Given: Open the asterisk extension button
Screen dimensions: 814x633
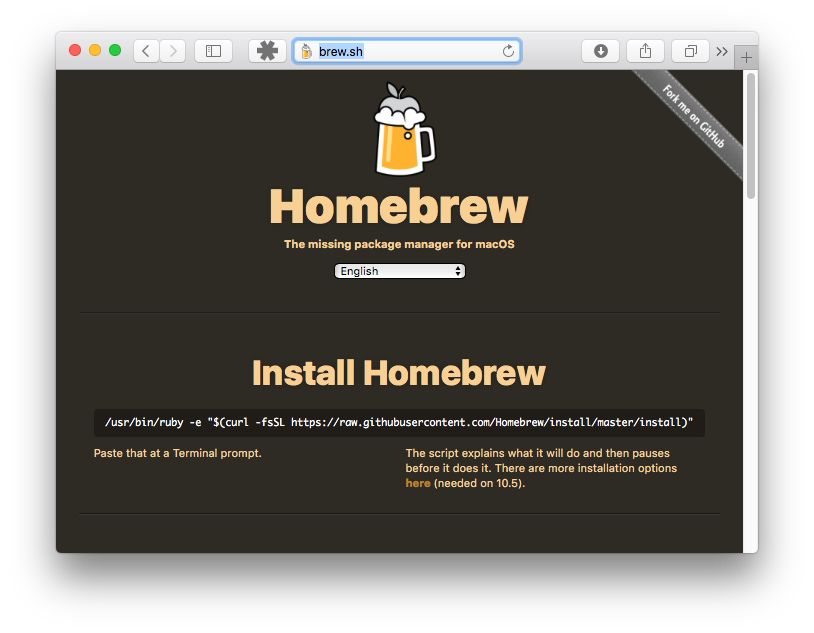Looking at the screenshot, I should click(267, 51).
